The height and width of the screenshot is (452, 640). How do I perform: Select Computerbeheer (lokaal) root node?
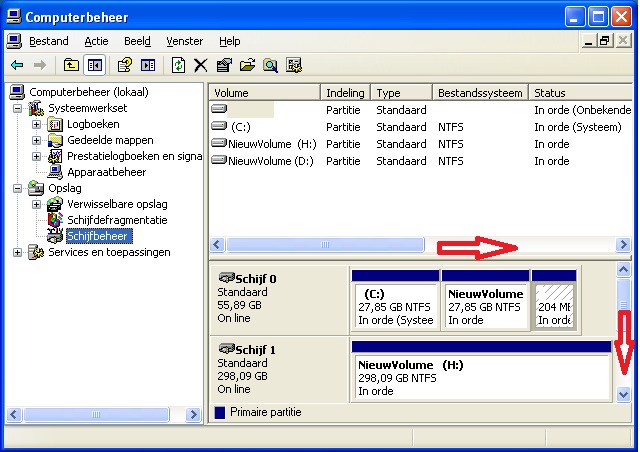(89, 92)
